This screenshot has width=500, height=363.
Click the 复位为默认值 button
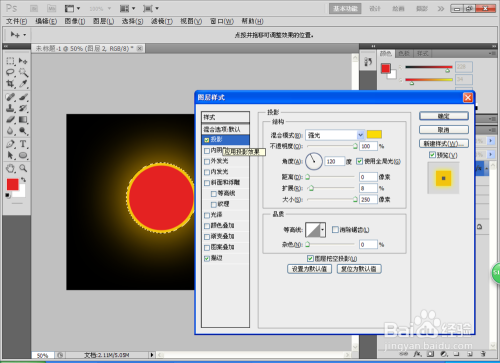359,269
